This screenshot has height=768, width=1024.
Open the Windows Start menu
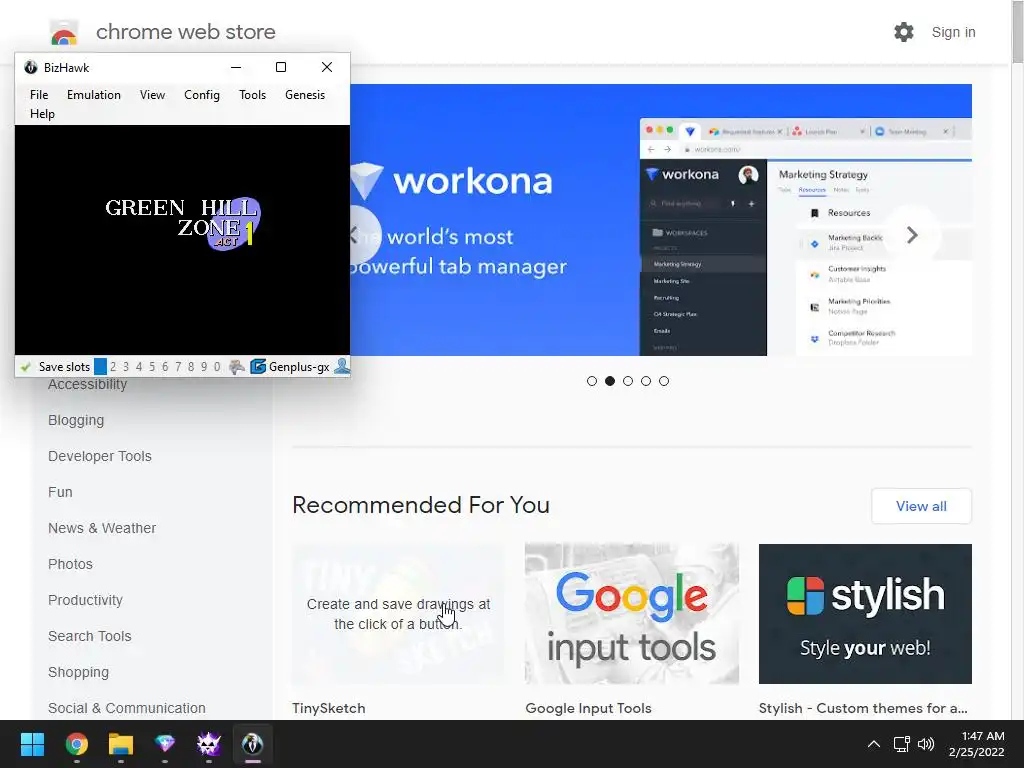tap(32, 744)
